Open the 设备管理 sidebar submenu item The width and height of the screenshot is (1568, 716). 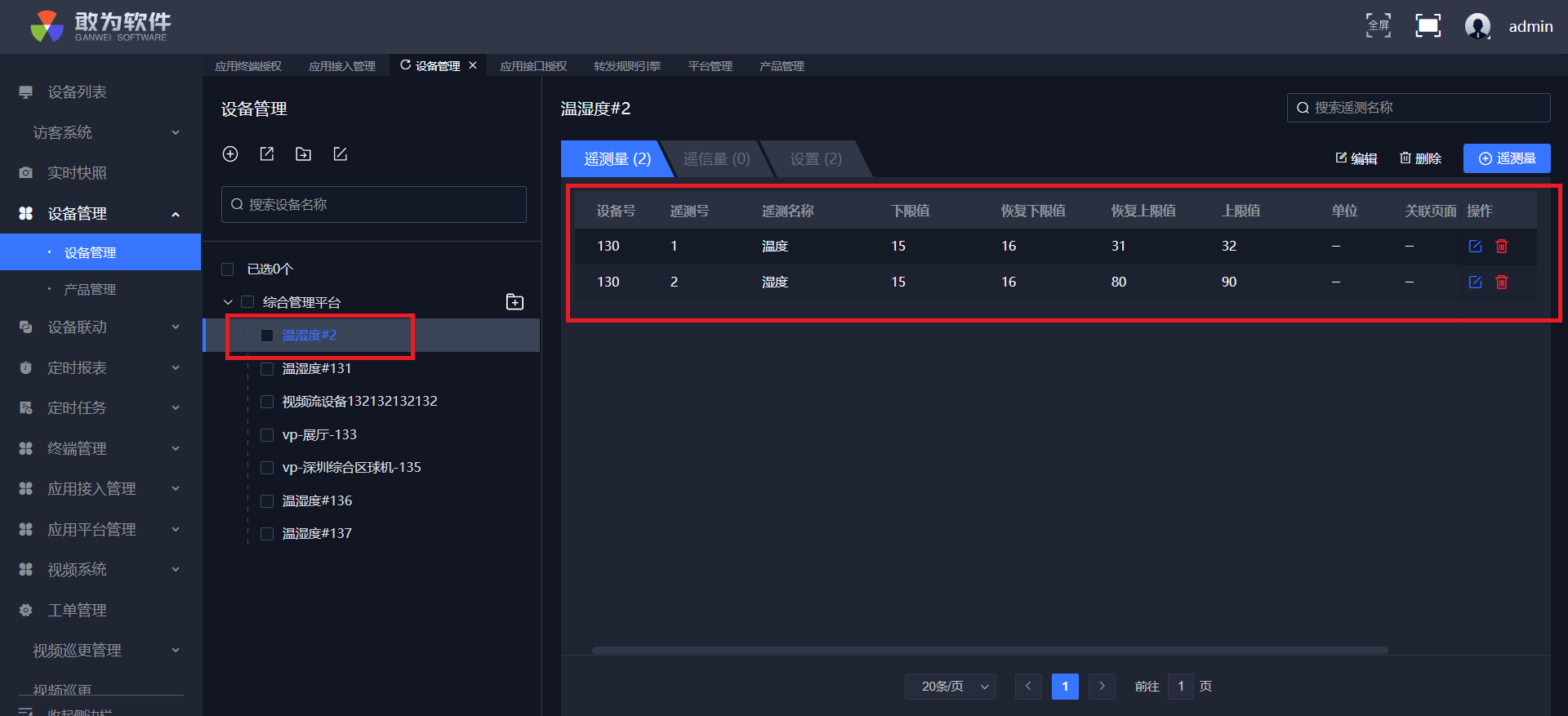(100, 252)
